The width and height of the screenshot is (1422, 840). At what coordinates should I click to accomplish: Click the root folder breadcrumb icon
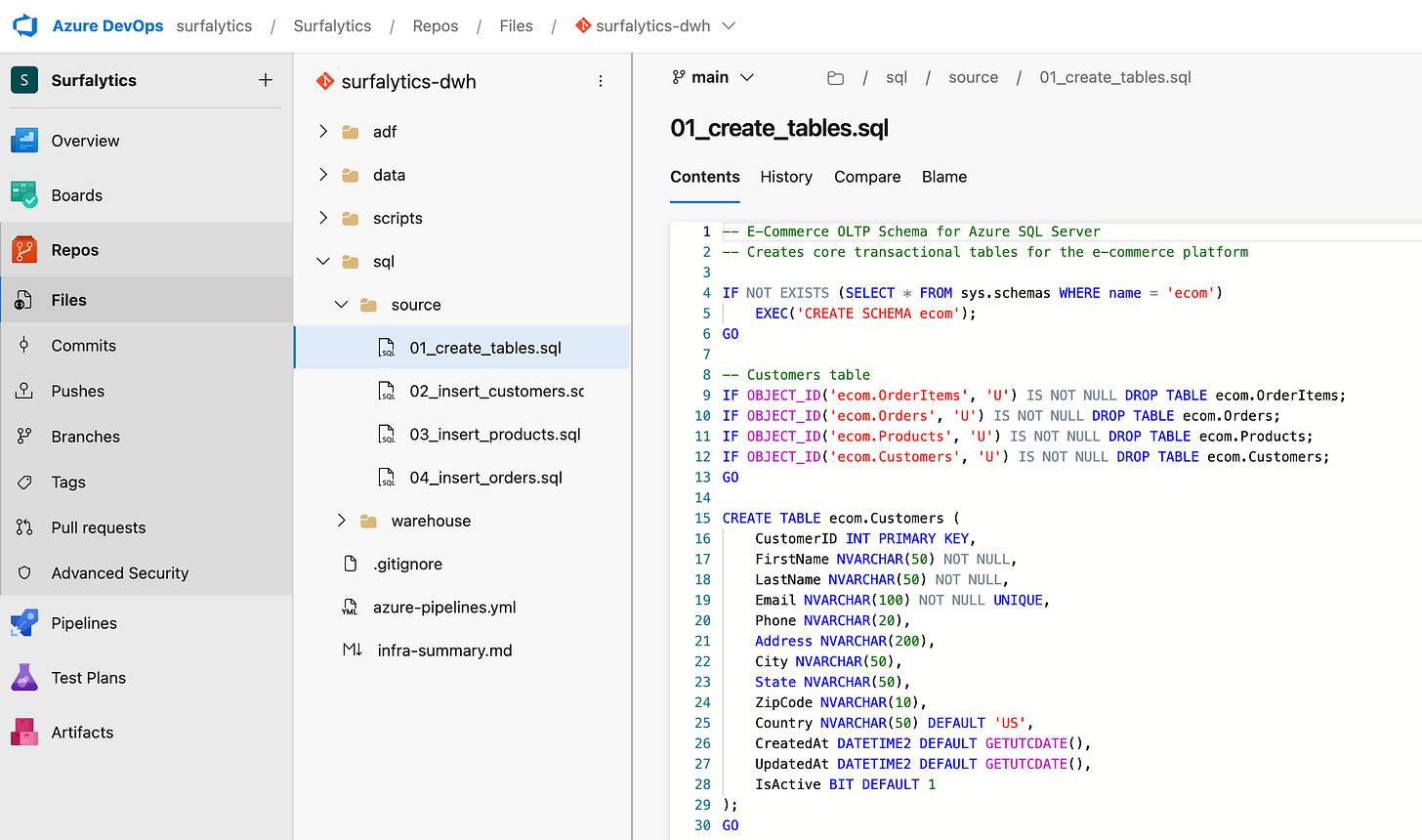835,78
